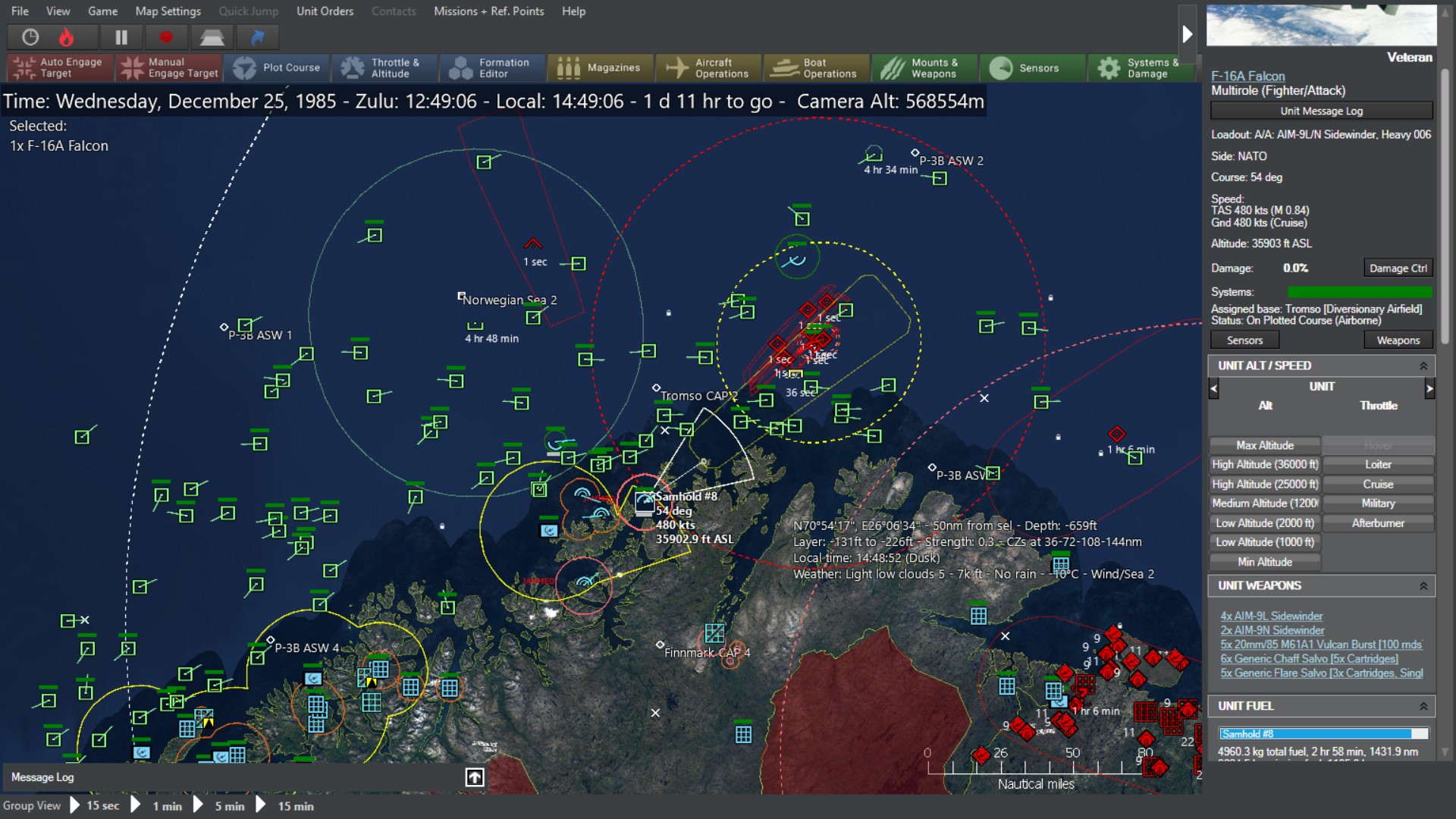Start Plot Course mode

pos(277,67)
